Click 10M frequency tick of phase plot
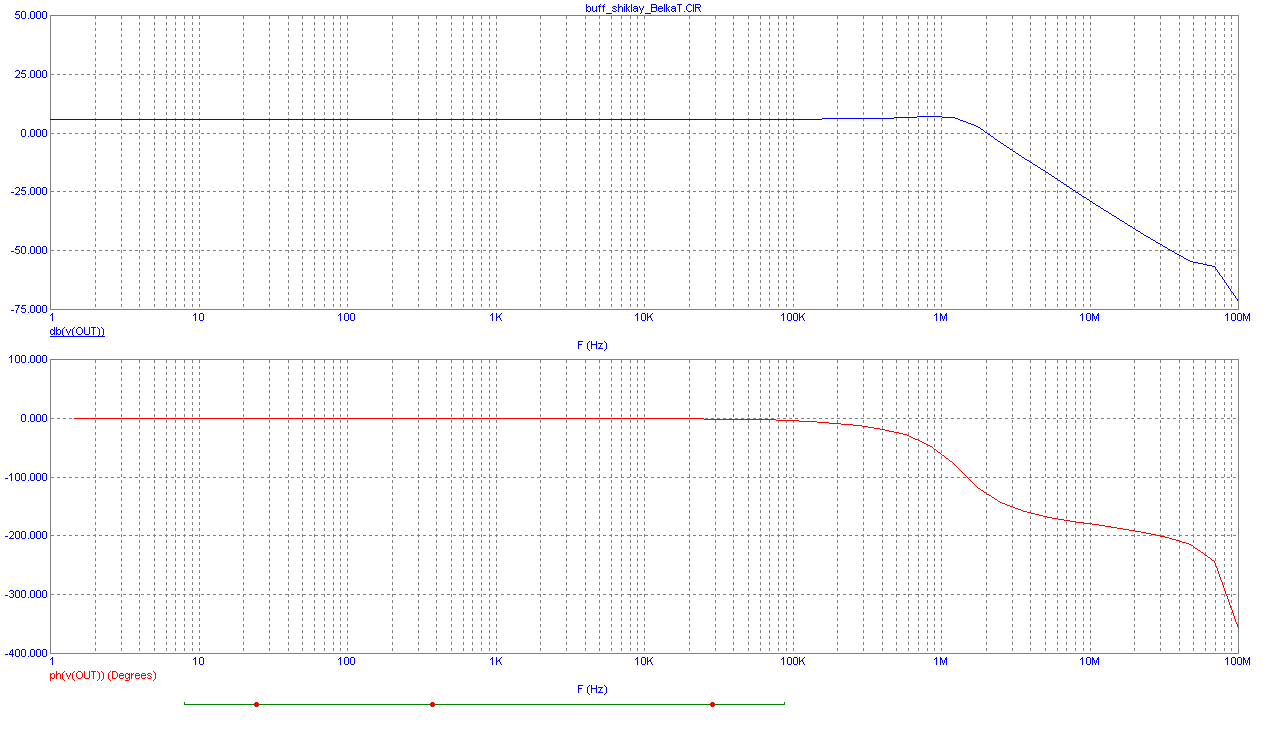The image size is (1267, 730). [x=1089, y=662]
